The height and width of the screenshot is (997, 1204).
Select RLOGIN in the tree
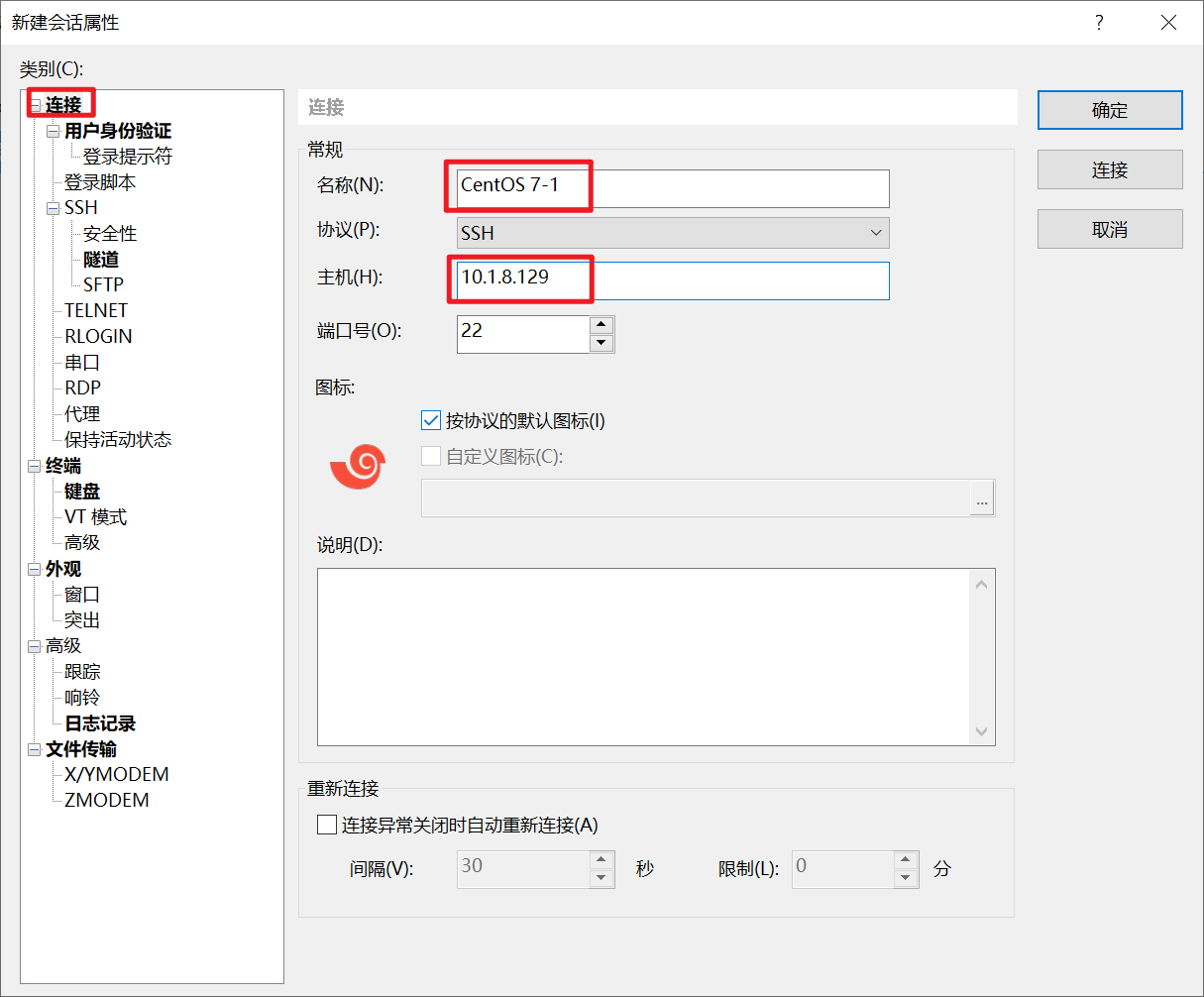[x=98, y=336]
